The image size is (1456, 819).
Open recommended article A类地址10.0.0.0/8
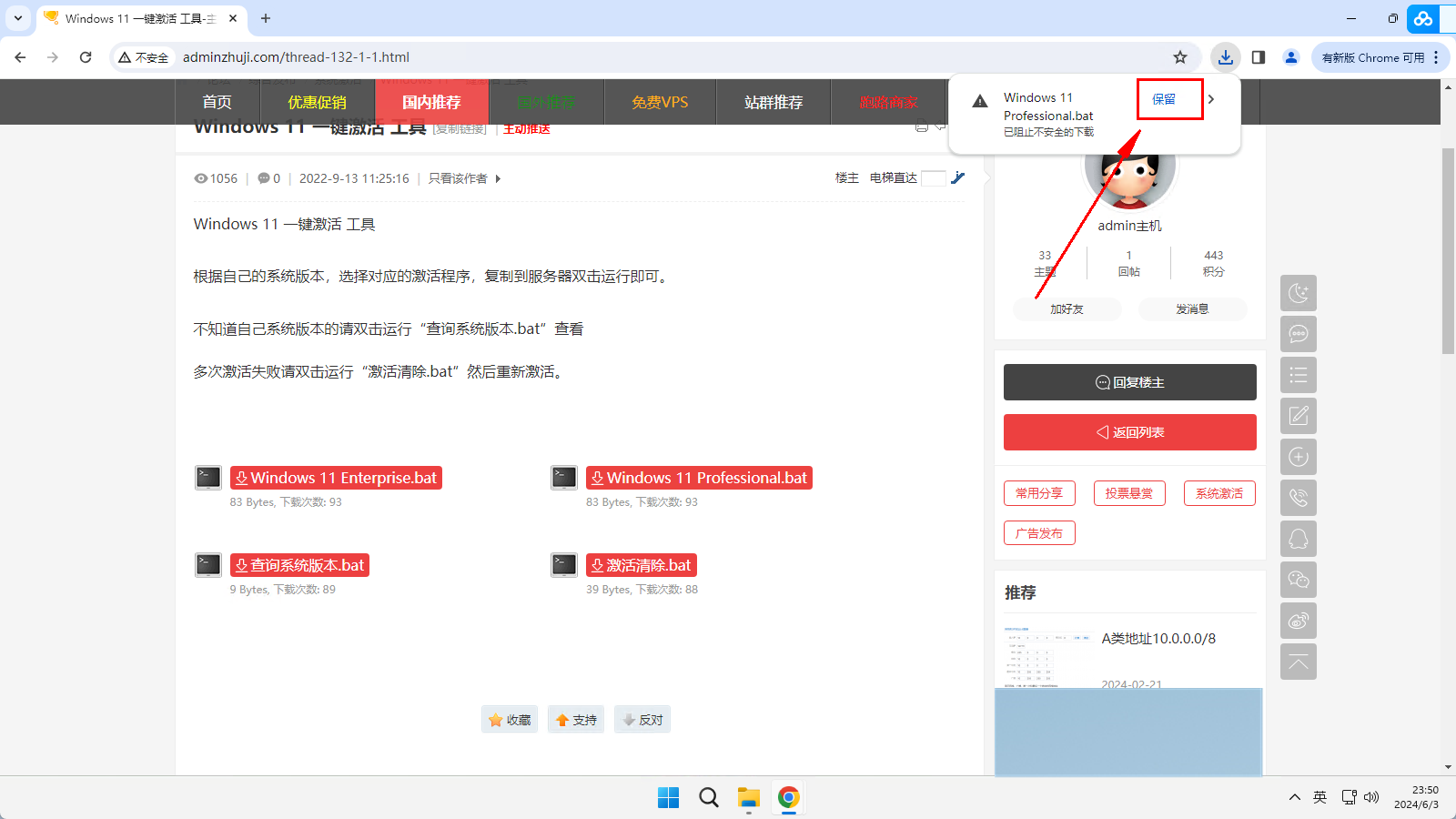coord(1158,639)
